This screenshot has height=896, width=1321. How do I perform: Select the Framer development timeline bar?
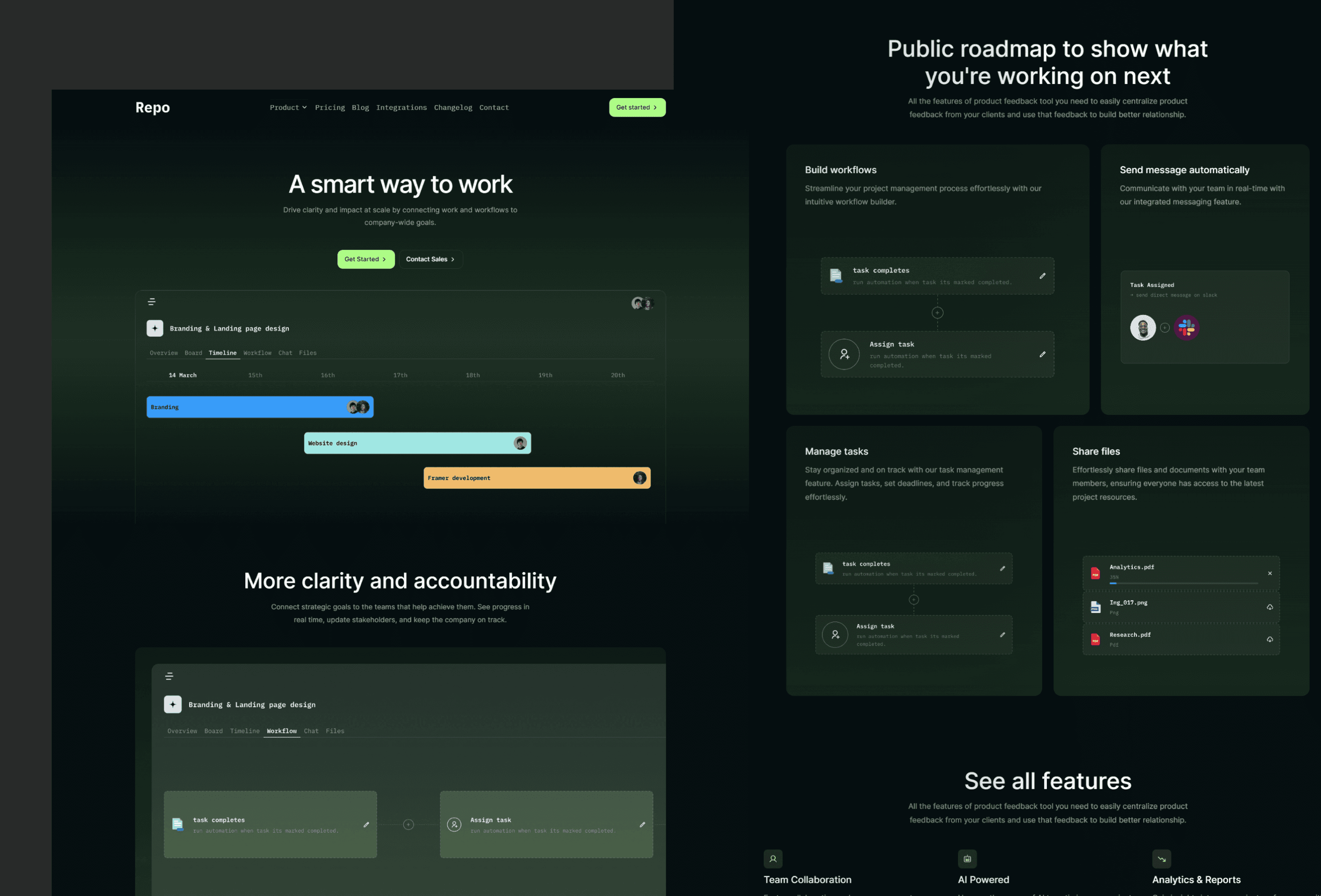coord(536,478)
